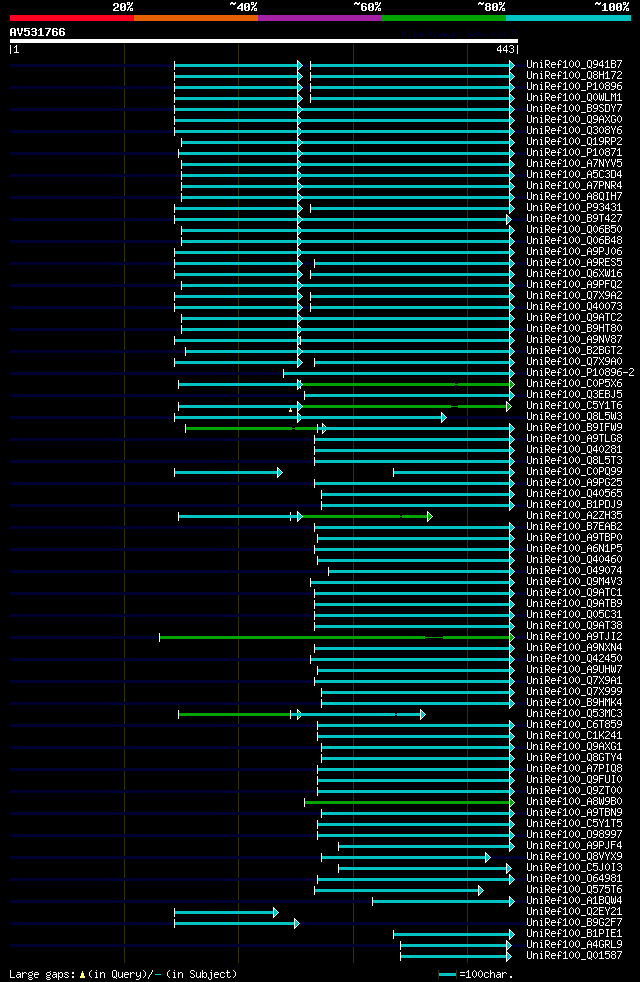The width and height of the screenshot is (640, 982).
Task: Select the UniRef100_C5Y1T6 label
Action: (x=574, y=406)
